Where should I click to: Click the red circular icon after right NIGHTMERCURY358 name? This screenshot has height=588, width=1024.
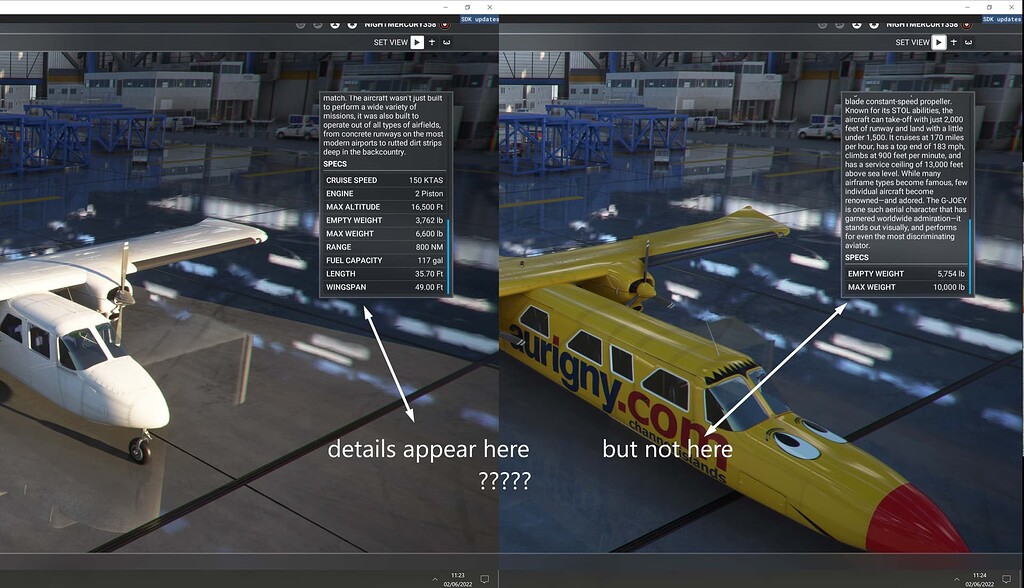[964, 24]
